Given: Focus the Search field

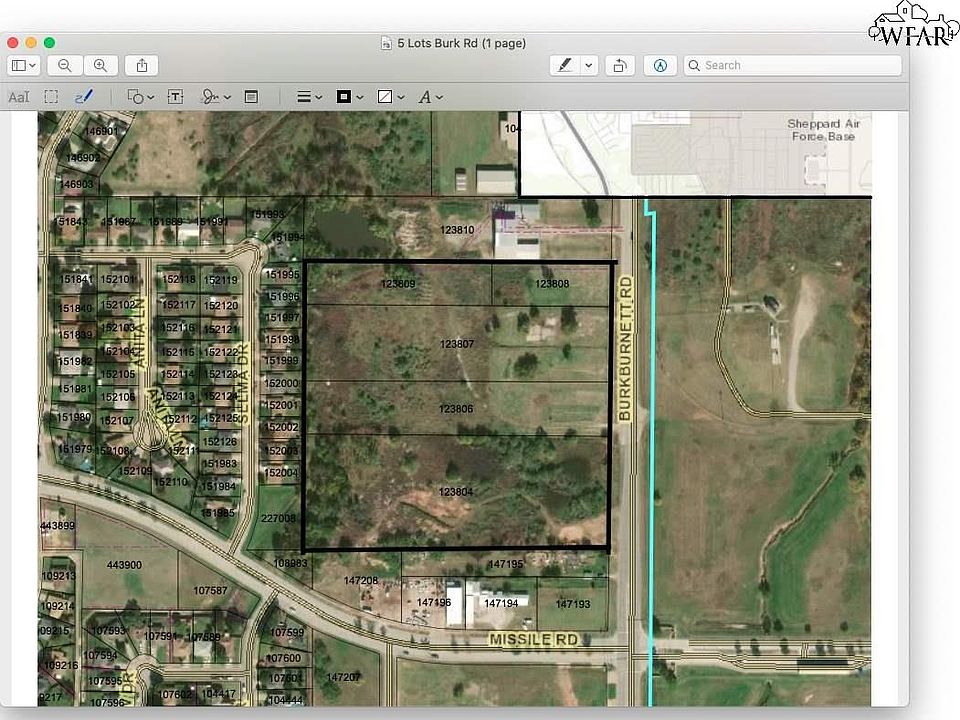Looking at the screenshot, I should (793, 66).
